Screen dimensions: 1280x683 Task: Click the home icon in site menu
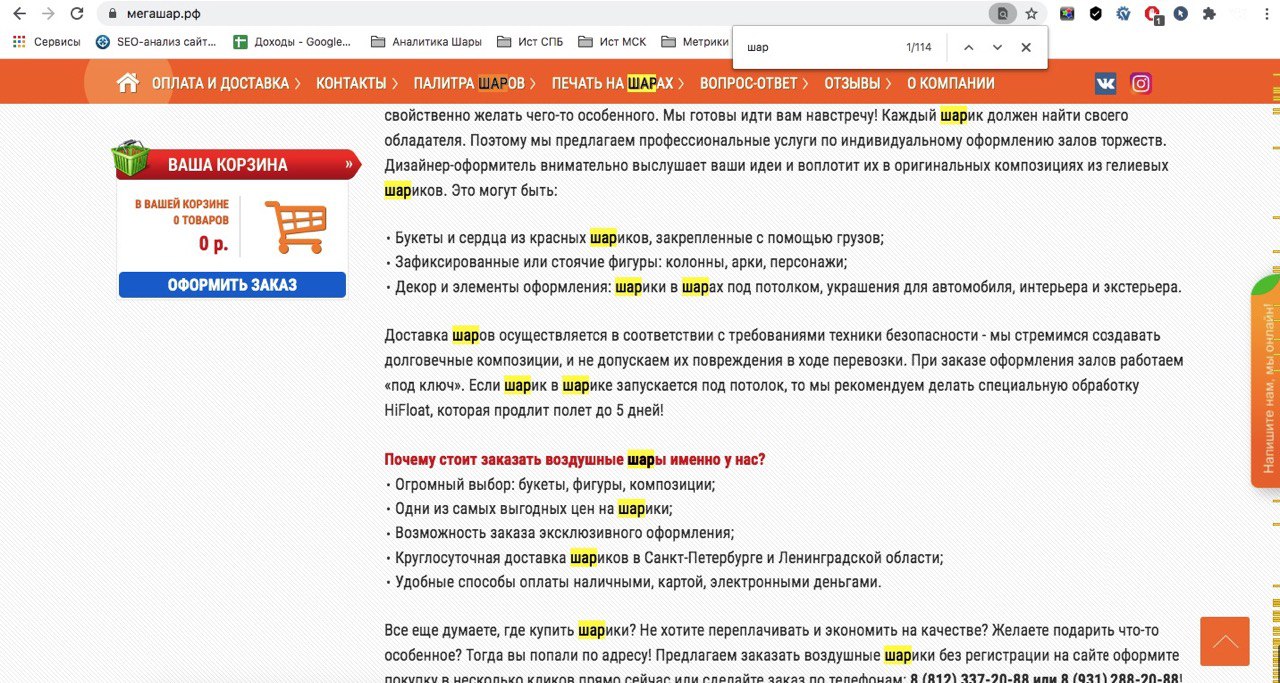point(128,83)
